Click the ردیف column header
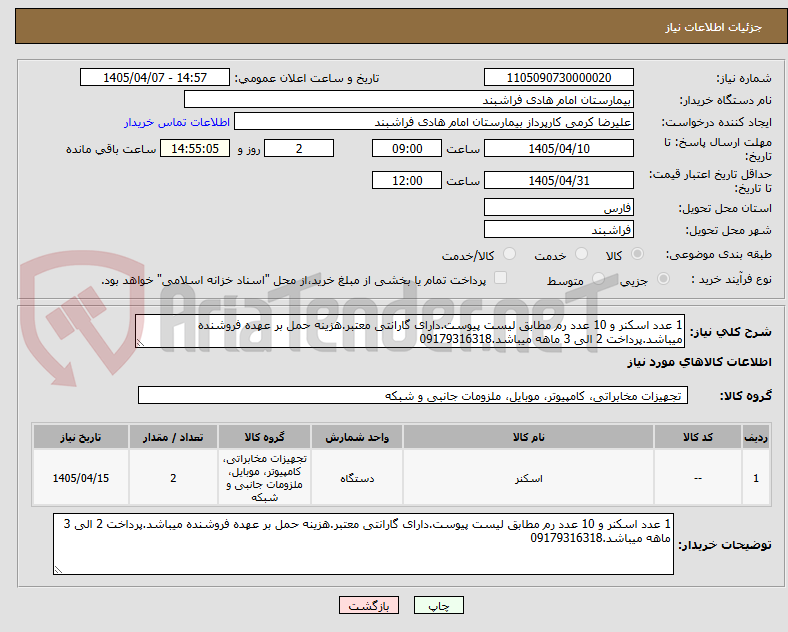This screenshot has height=632, width=788. [756, 437]
